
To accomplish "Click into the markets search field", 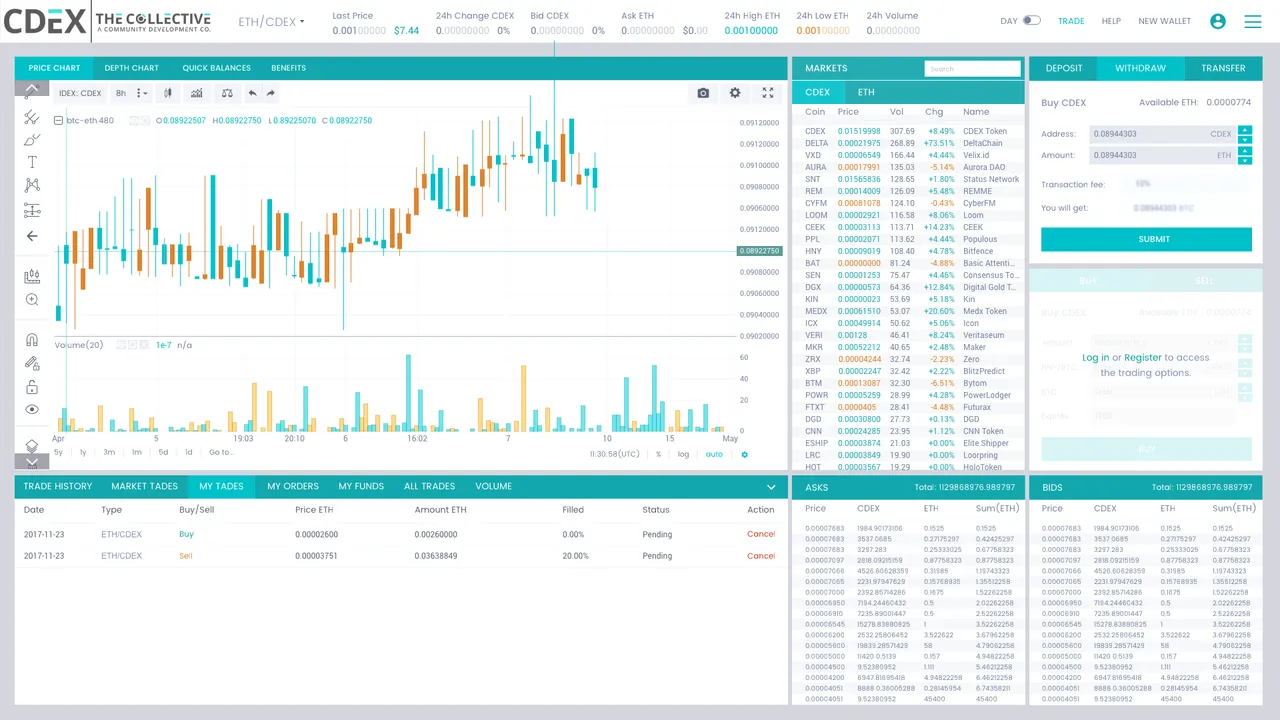I will [972, 69].
